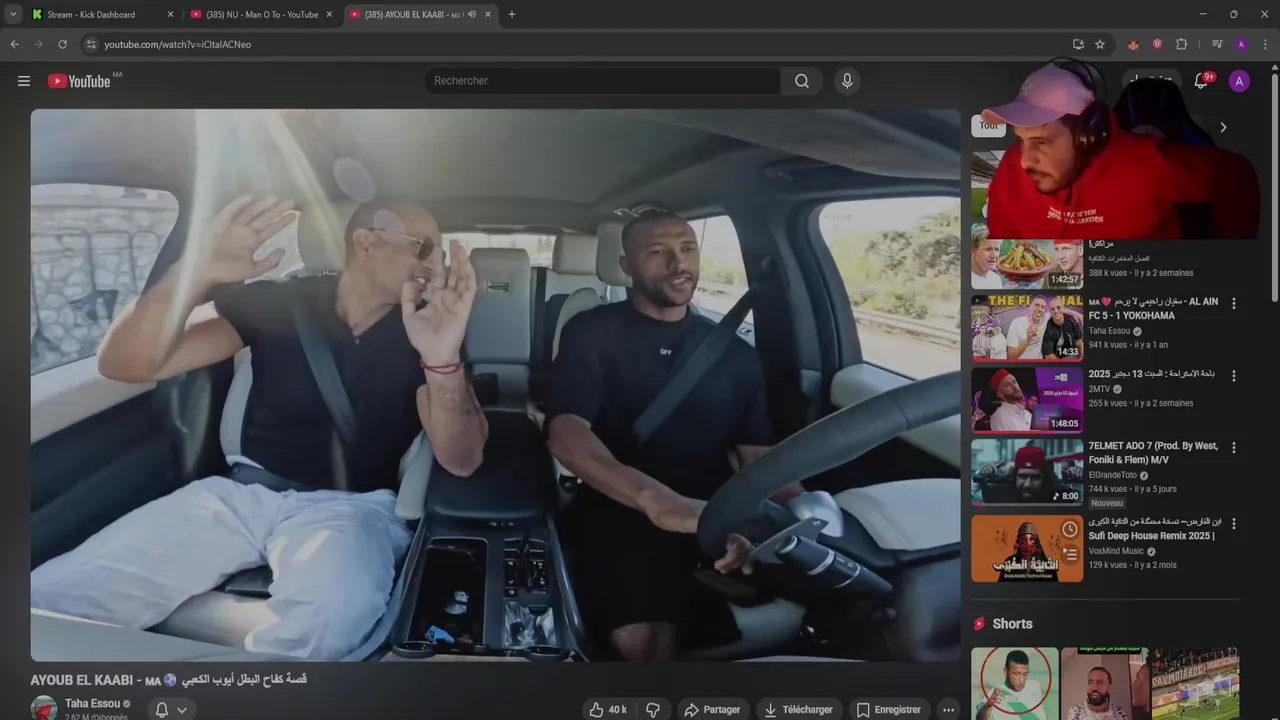
Task: Open the media controls icon in toolbar
Action: click(x=1217, y=44)
